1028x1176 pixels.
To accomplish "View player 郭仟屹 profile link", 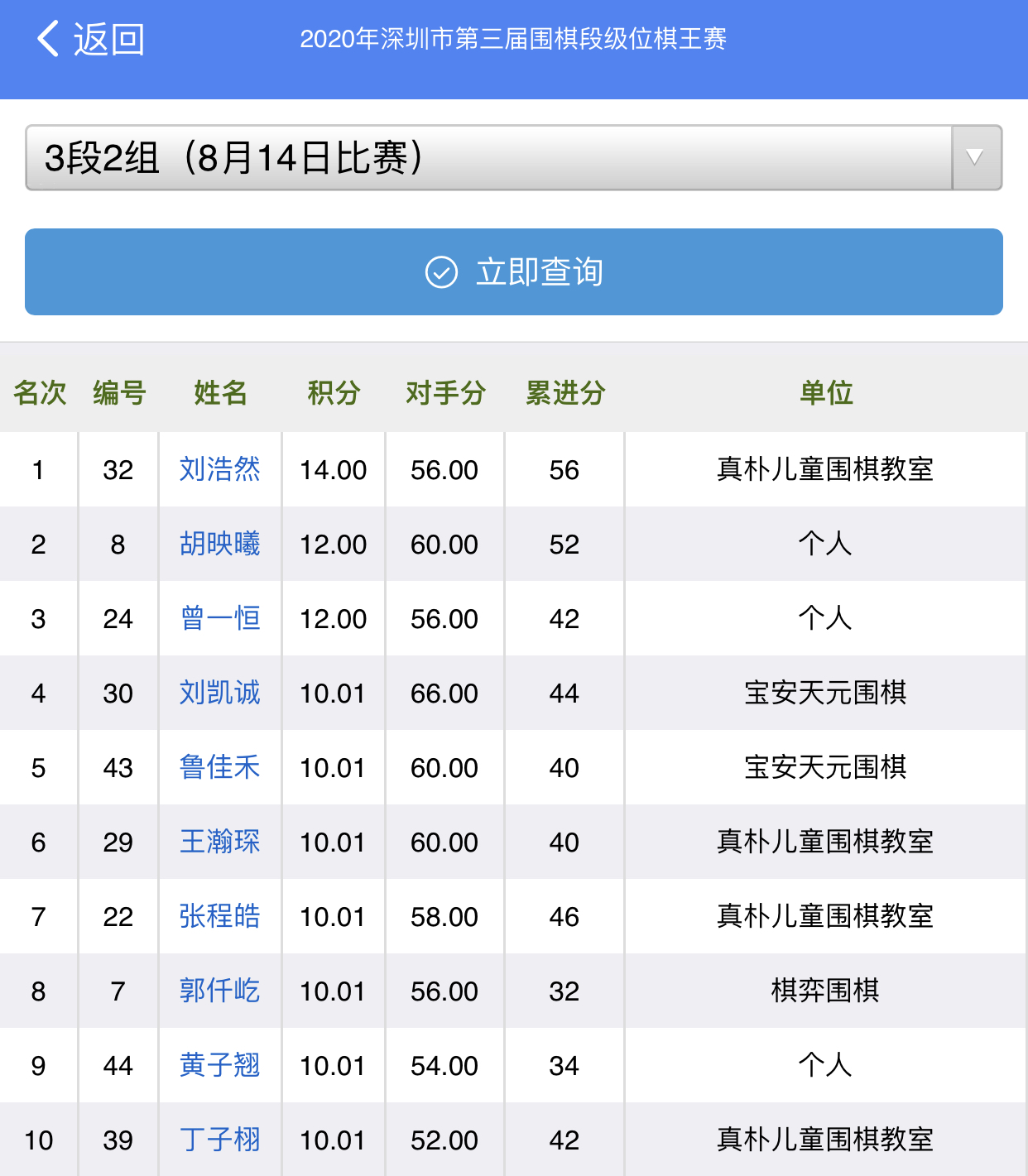I will [219, 991].
